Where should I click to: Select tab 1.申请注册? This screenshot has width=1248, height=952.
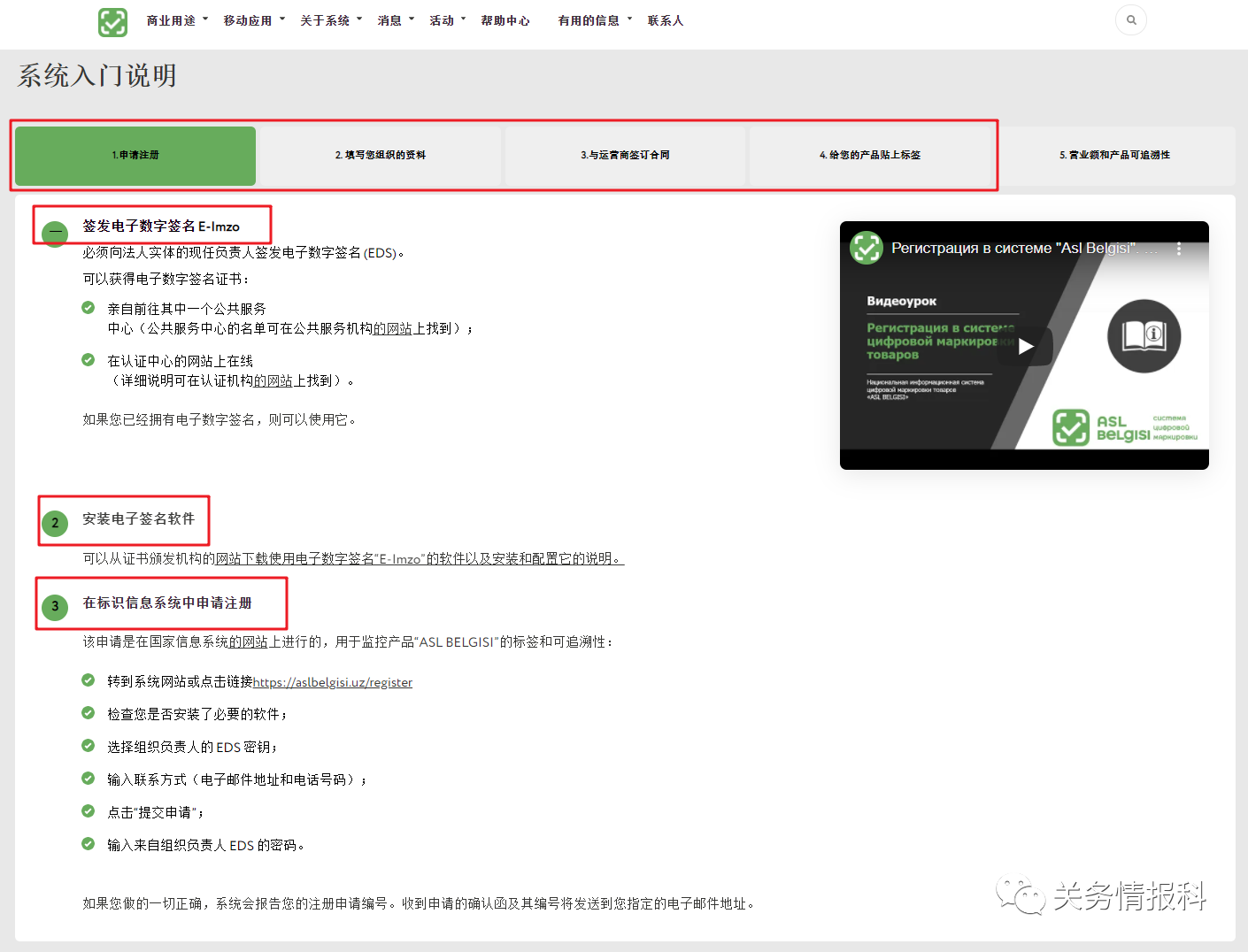[x=135, y=156]
